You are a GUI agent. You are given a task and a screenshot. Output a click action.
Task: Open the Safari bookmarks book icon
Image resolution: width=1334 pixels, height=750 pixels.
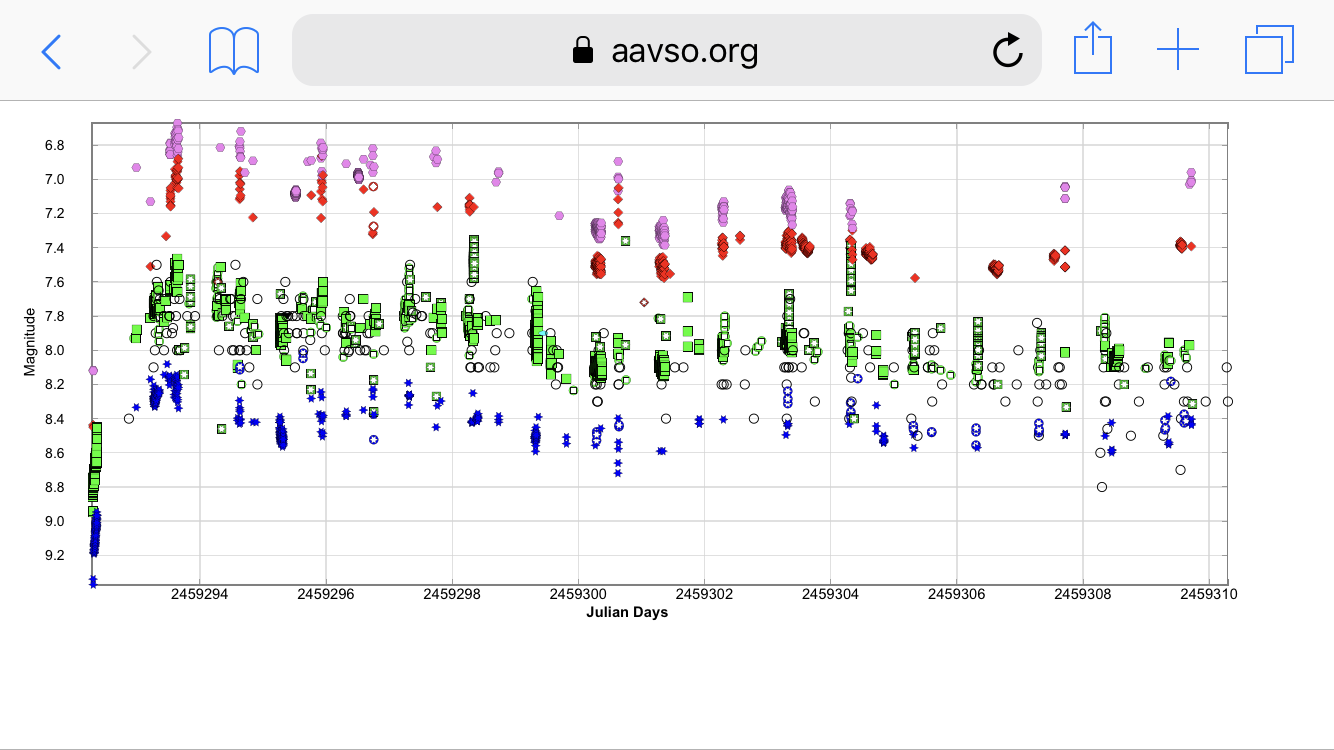pyautogui.click(x=234, y=50)
